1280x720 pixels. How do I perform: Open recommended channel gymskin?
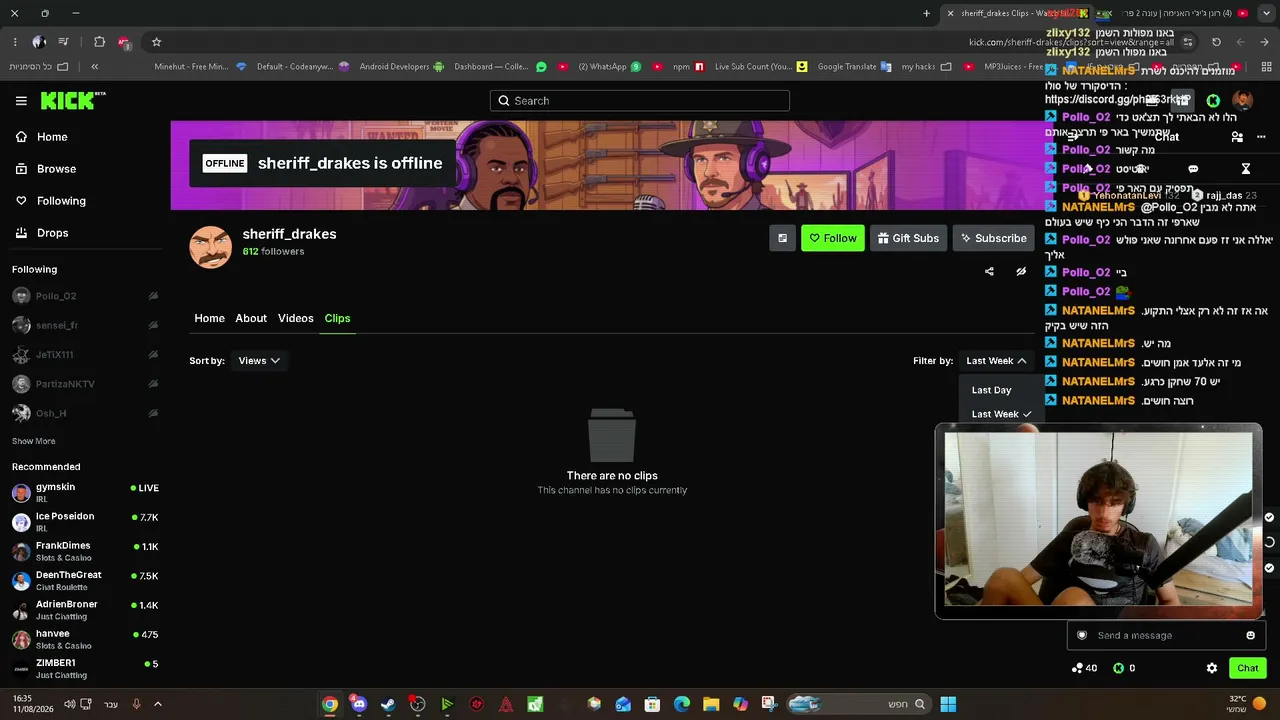(x=85, y=492)
